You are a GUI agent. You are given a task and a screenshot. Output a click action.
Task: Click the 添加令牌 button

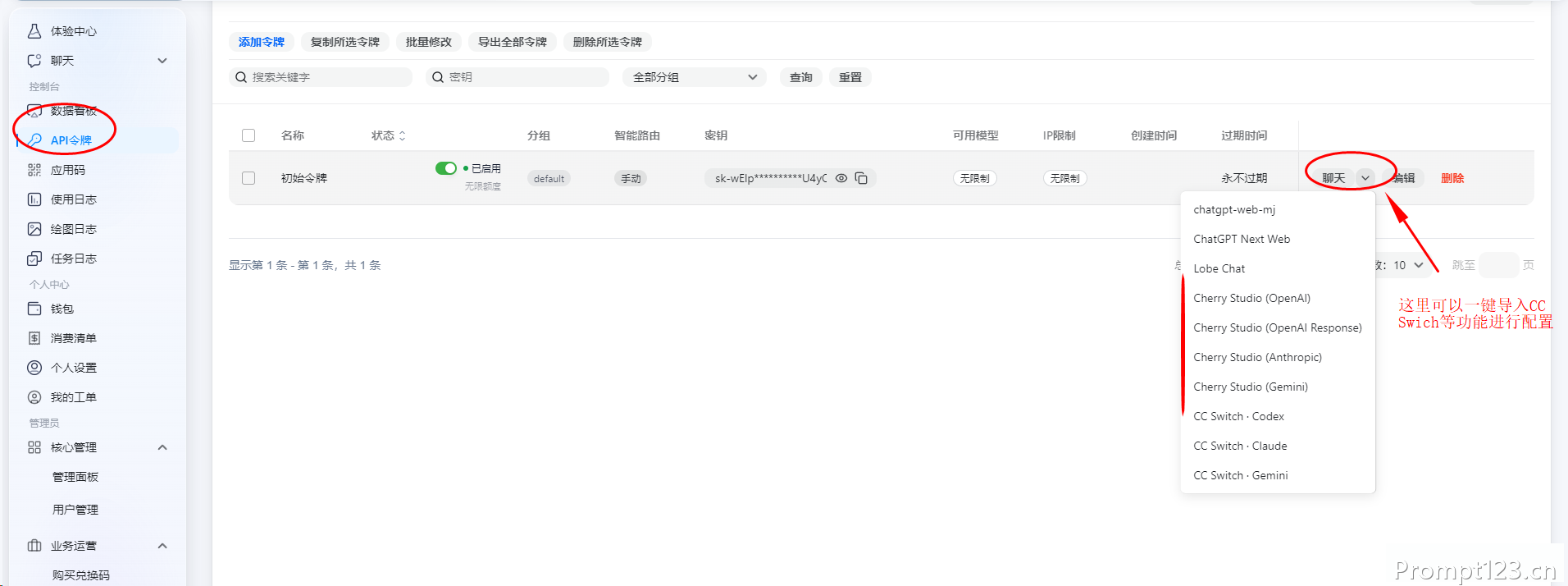(x=262, y=42)
